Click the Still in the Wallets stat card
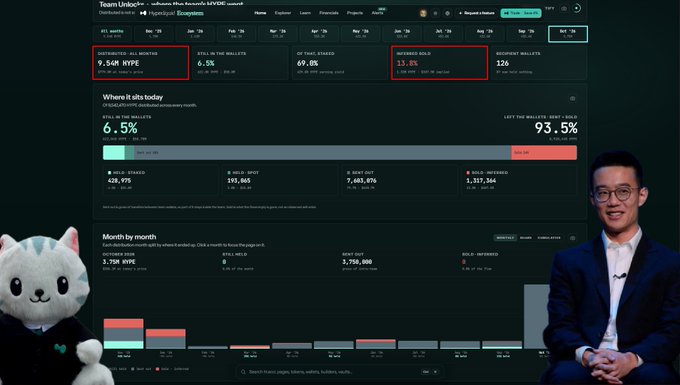Viewport: 680px width, 385px height. point(240,63)
